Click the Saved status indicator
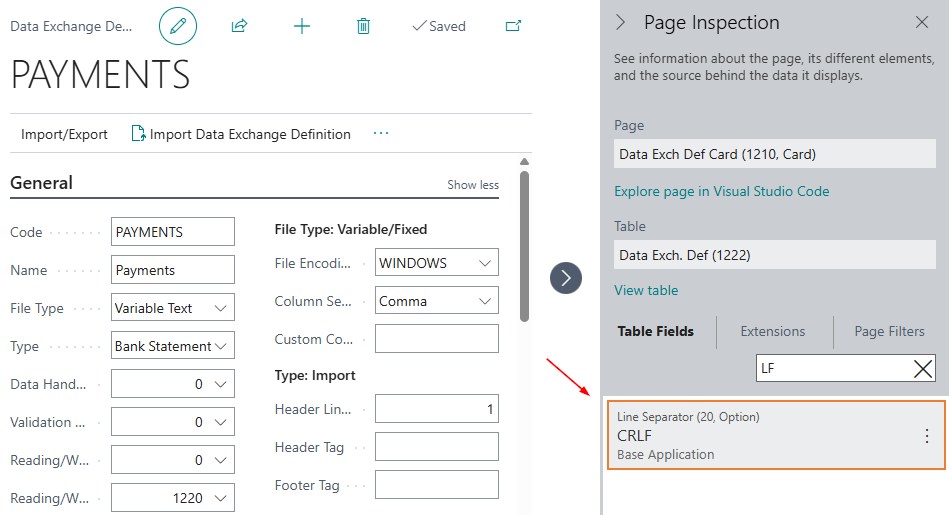 439,26
